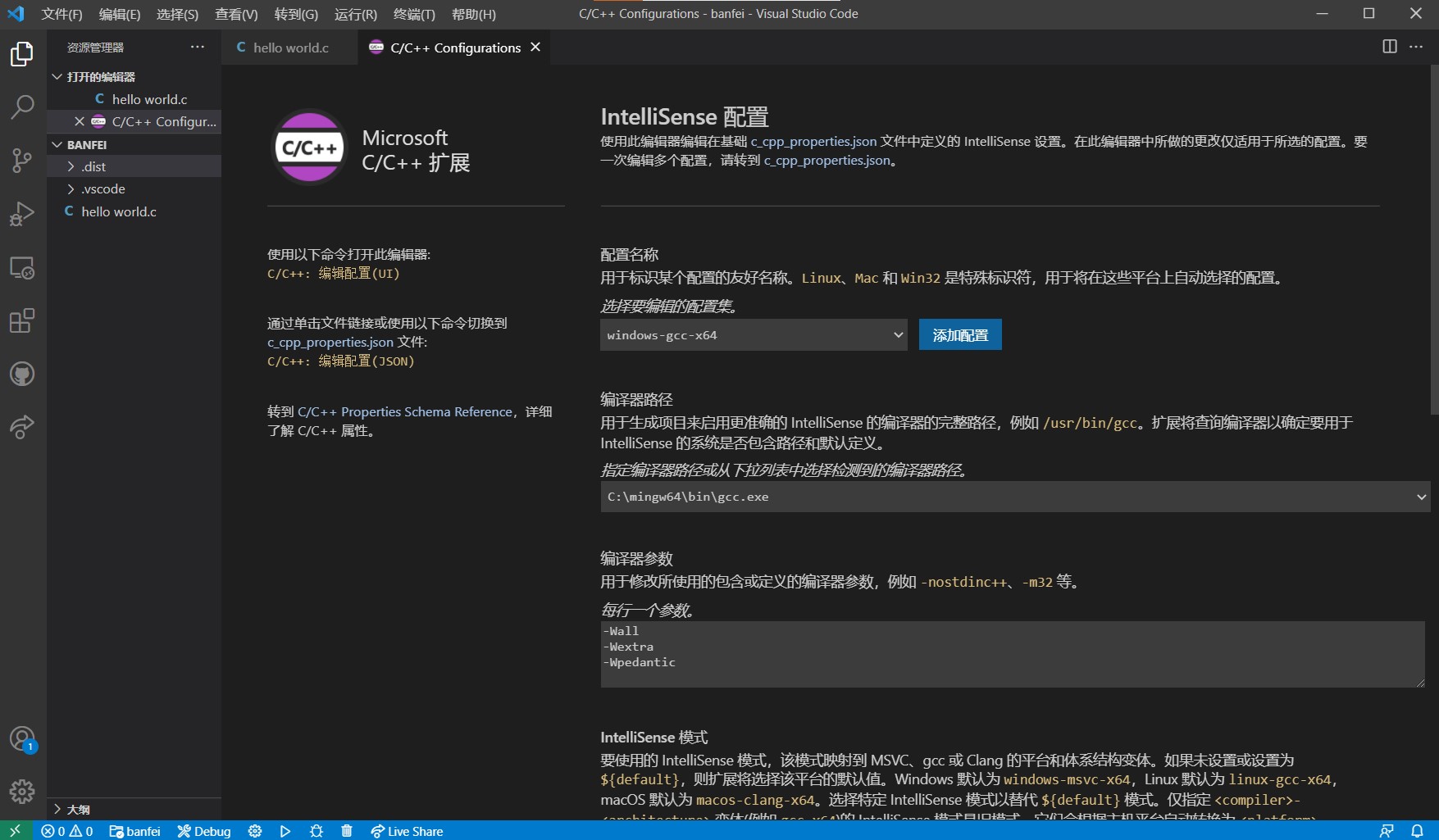
Task: Click the remote window indicator in status bar
Action: (x=15, y=830)
